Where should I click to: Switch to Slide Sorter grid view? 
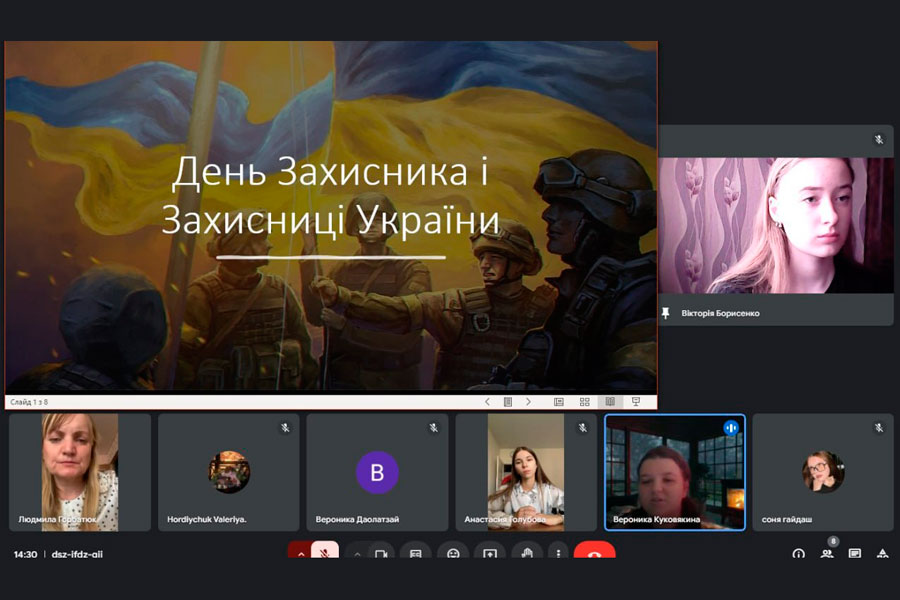584,402
